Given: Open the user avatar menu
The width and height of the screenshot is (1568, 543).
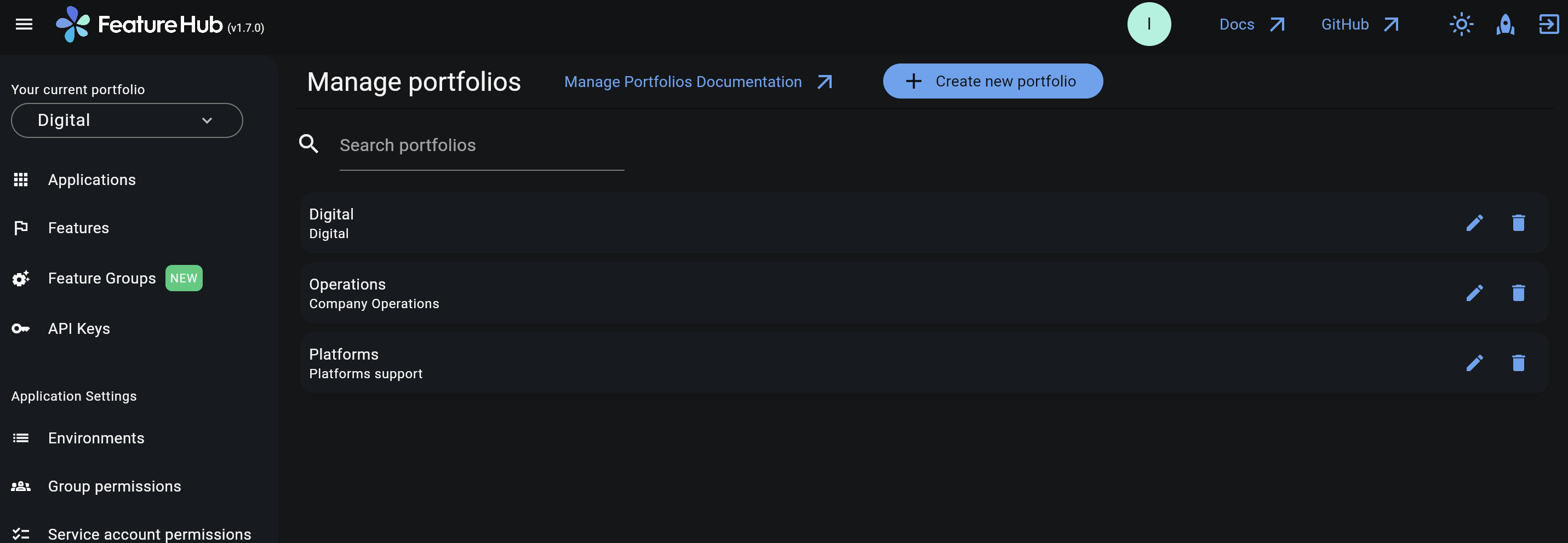Looking at the screenshot, I should [1149, 24].
